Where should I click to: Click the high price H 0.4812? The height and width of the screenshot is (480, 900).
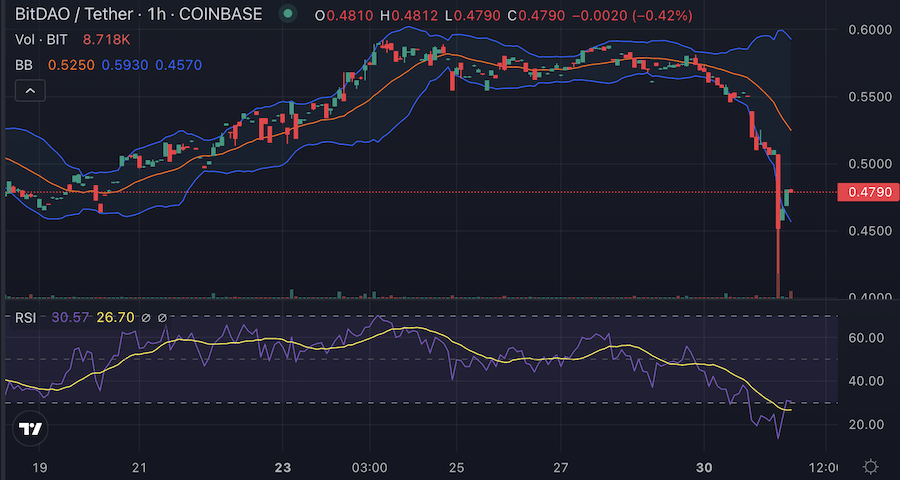(410, 15)
